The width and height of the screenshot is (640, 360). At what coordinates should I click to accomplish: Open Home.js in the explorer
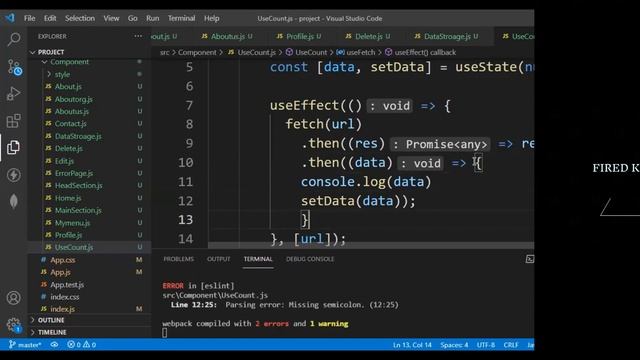[x=68, y=198]
